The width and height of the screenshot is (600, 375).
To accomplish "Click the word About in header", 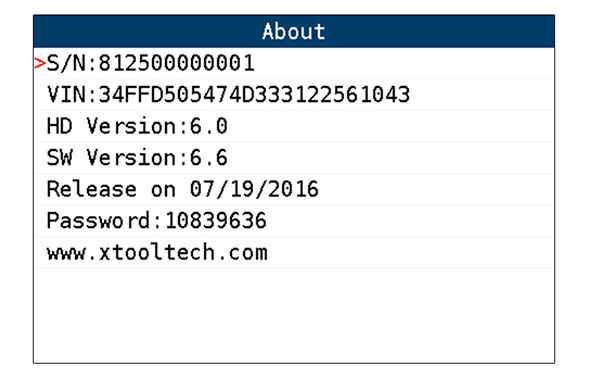I will [x=294, y=31].
